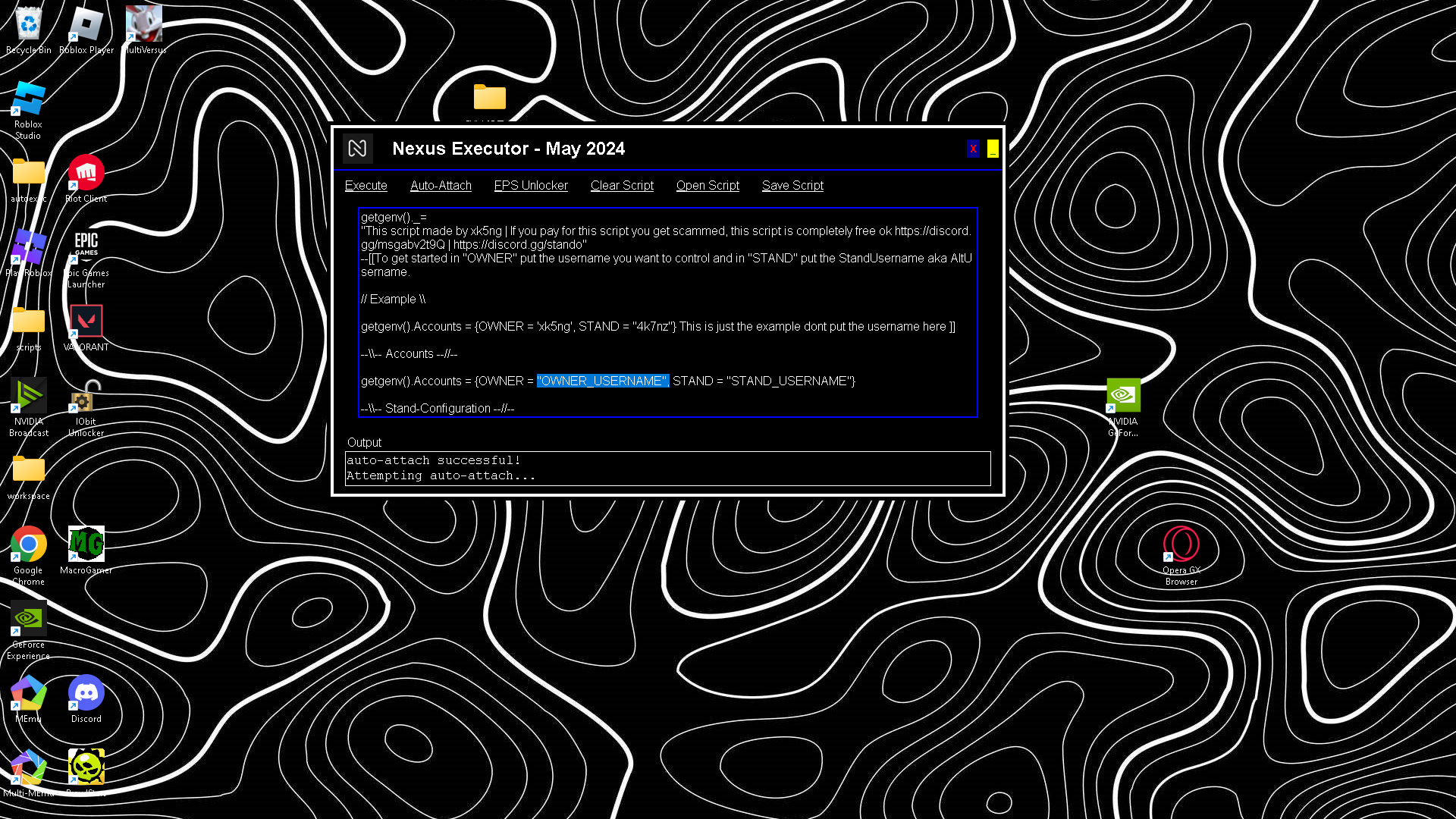The image size is (1456, 819).
Task: Open the Discord desktop shortcut
Action: pyautogui.click(x=86, y=694)
